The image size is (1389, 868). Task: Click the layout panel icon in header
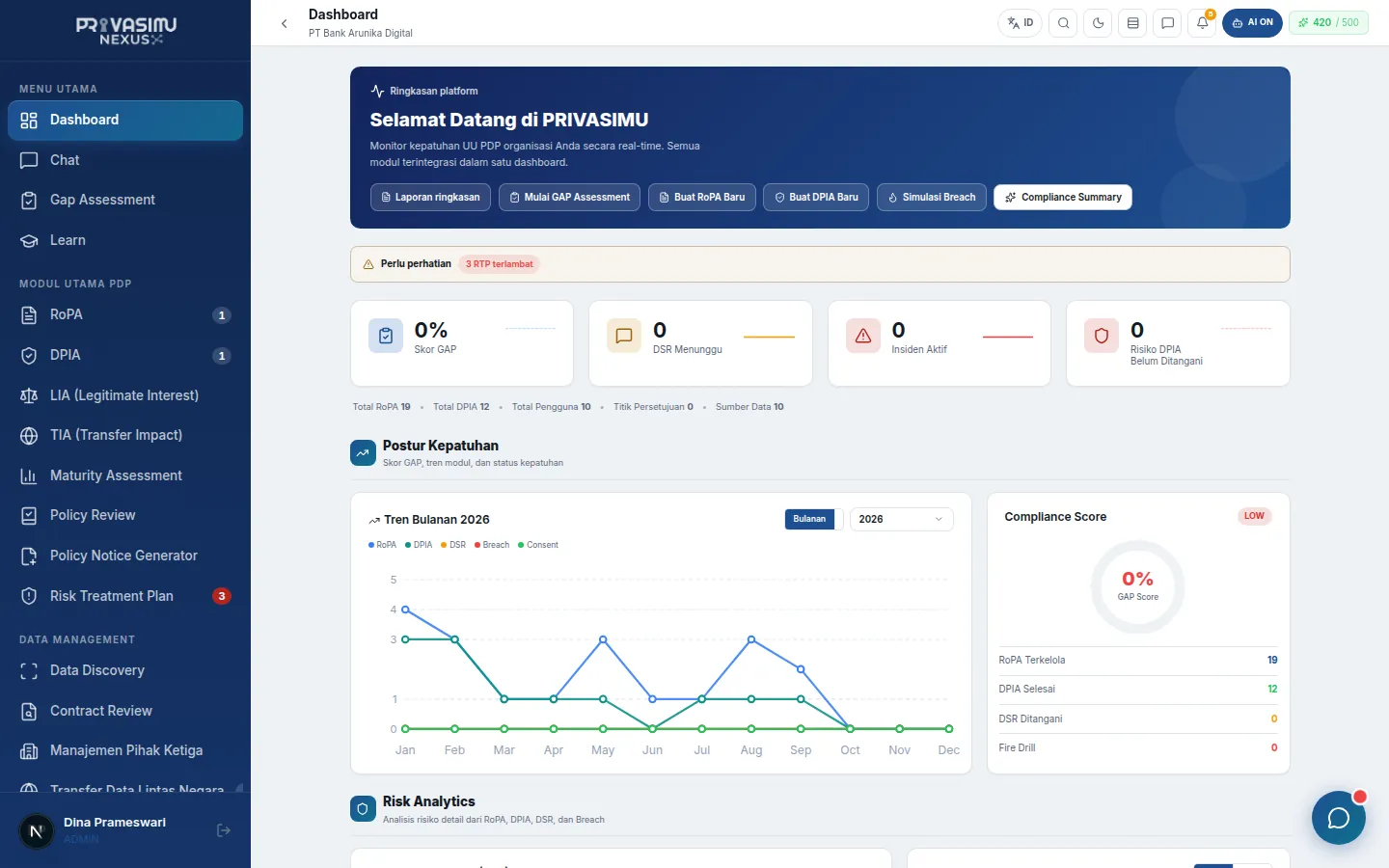pyautogui.click(x=1132, y=23)
